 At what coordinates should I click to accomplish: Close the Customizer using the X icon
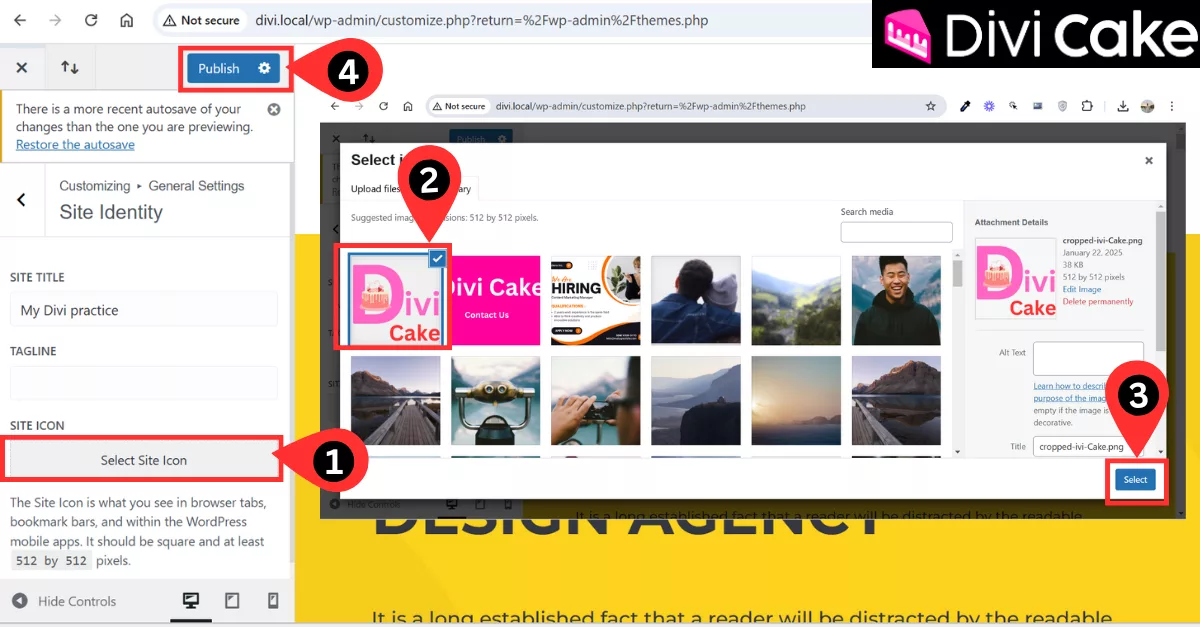tap(22, 68)
